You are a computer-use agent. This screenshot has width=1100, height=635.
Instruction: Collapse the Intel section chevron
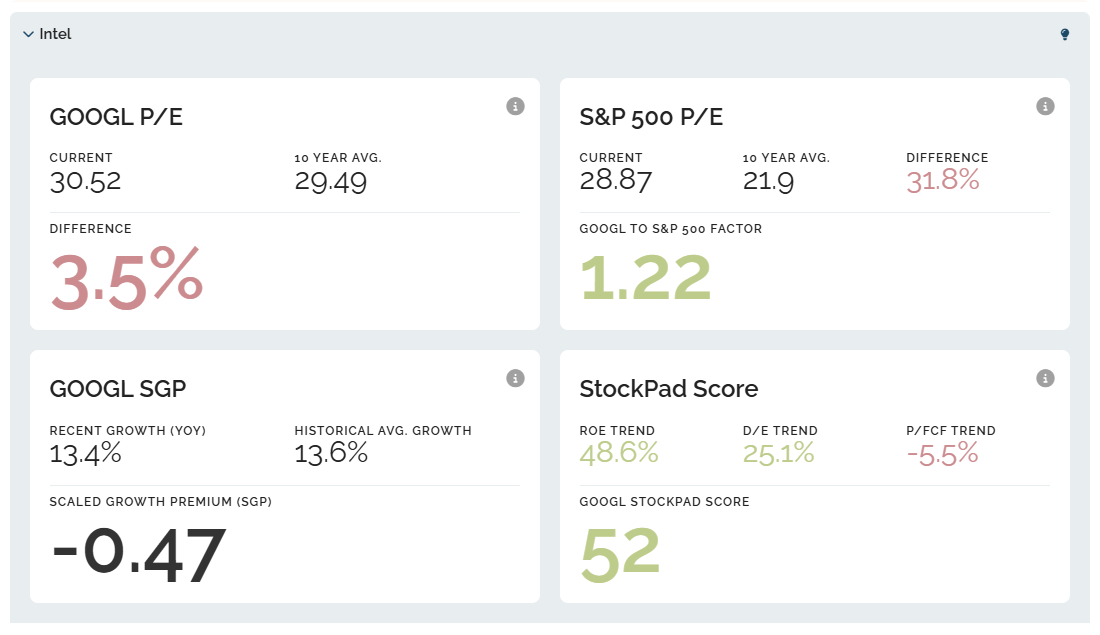[28, 34]
